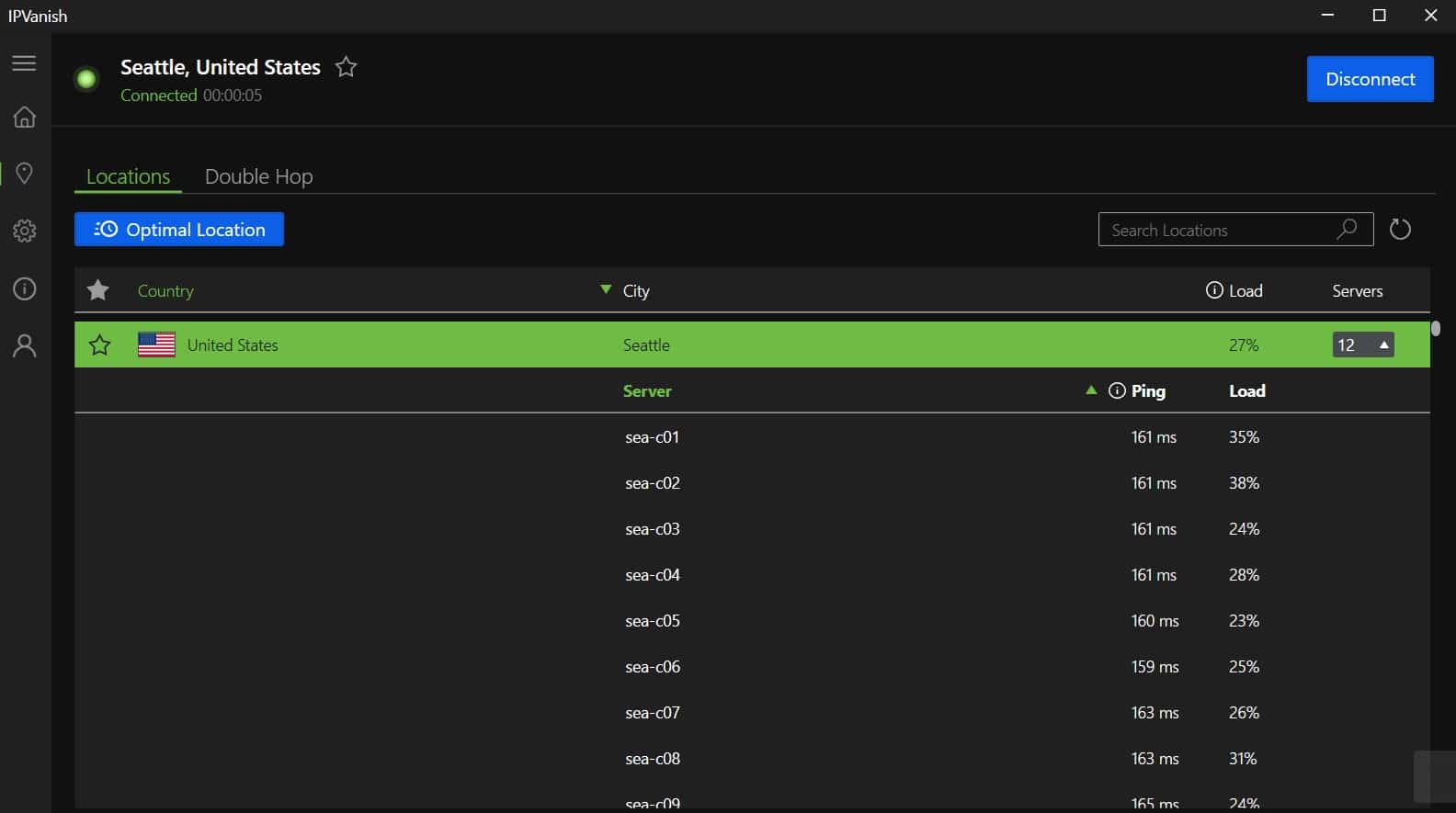1456x813 pixels.
Task: Click the search magnifier icon
Action: (x=1347, y=229)
